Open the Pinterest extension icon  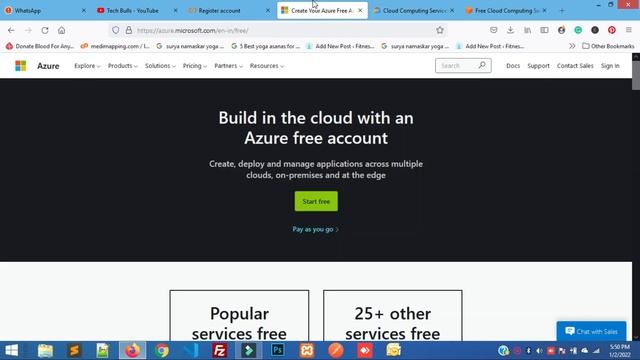pyautogui.click(x=611, y=30)
